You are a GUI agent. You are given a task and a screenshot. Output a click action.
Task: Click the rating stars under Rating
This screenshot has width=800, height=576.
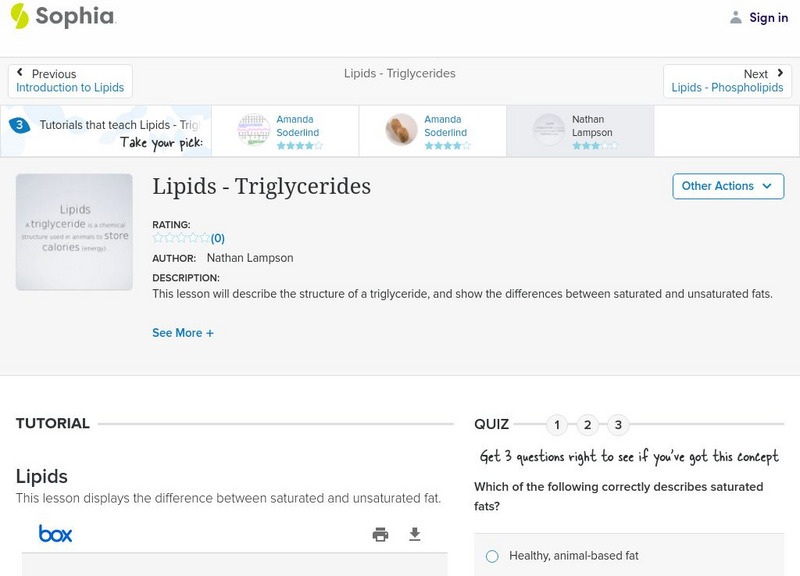(x=180, y=238)
